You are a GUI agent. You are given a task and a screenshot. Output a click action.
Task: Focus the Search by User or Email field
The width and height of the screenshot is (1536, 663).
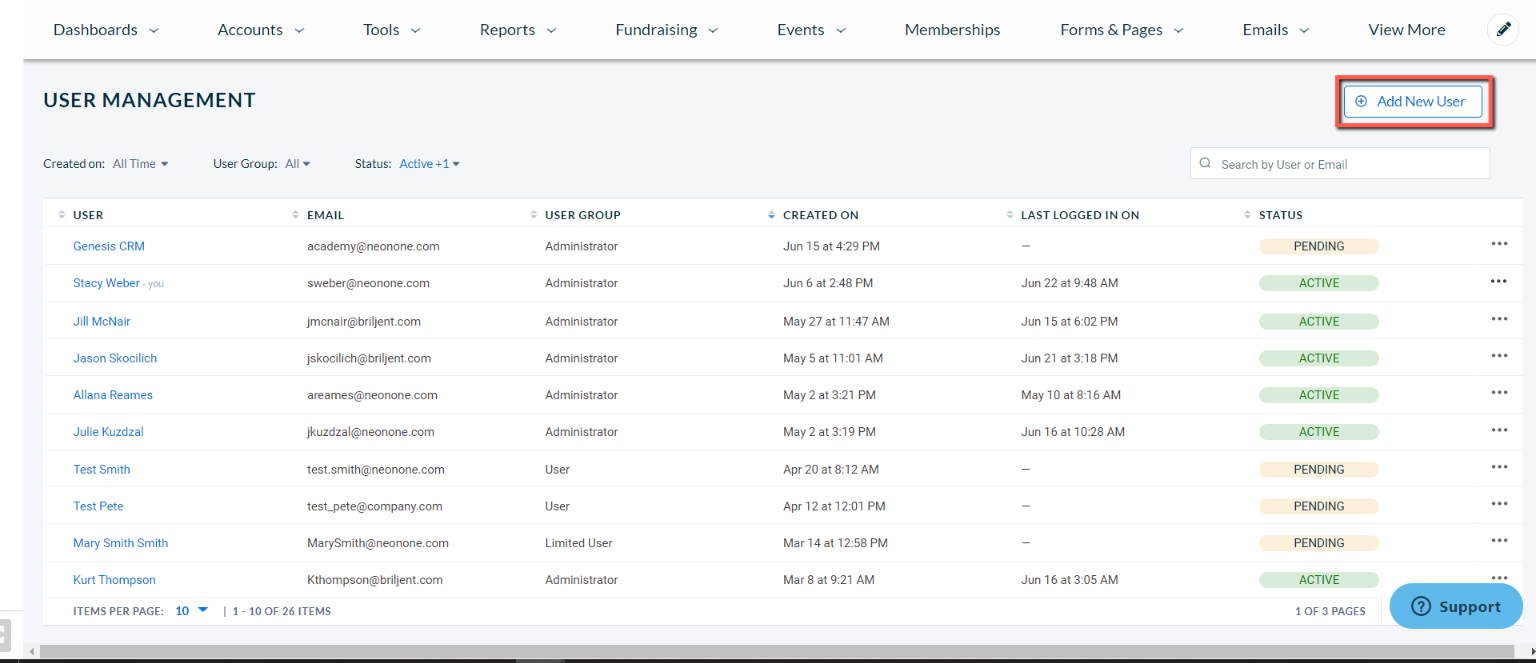pos(1340,164)
